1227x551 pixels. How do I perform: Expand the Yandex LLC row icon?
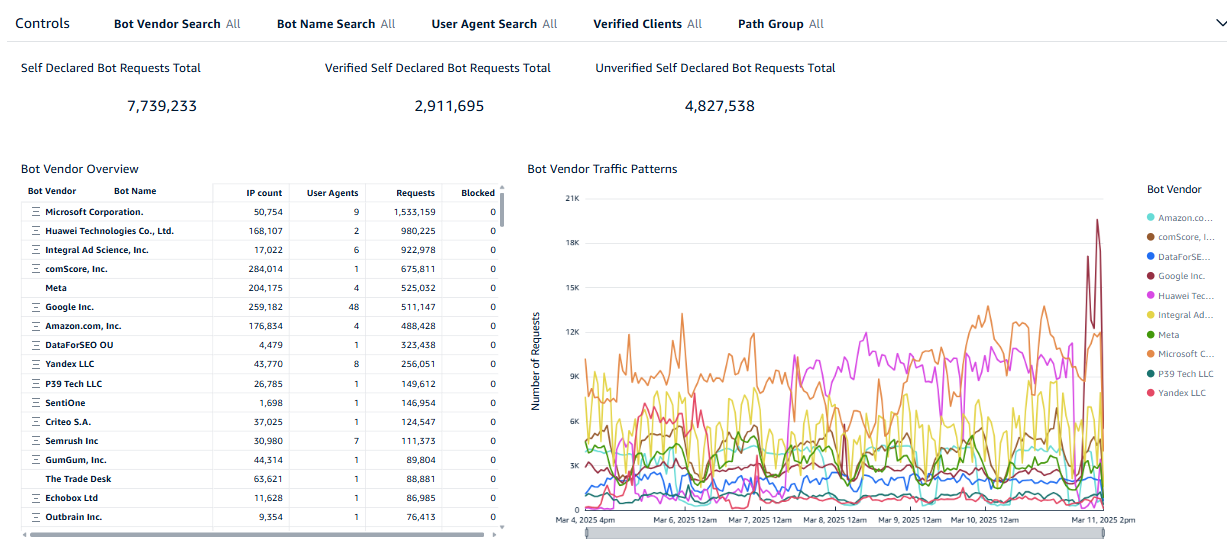click(x=35, y=365)
